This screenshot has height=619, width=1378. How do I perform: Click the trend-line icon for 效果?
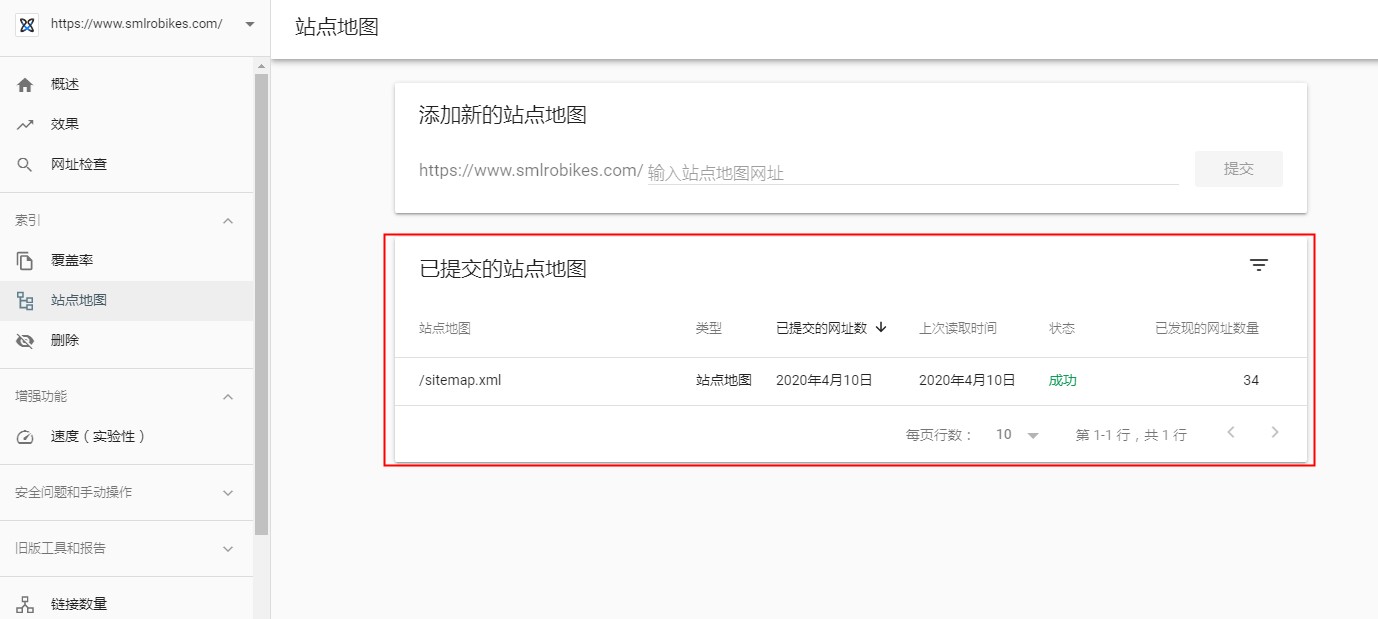coord(26,125)
